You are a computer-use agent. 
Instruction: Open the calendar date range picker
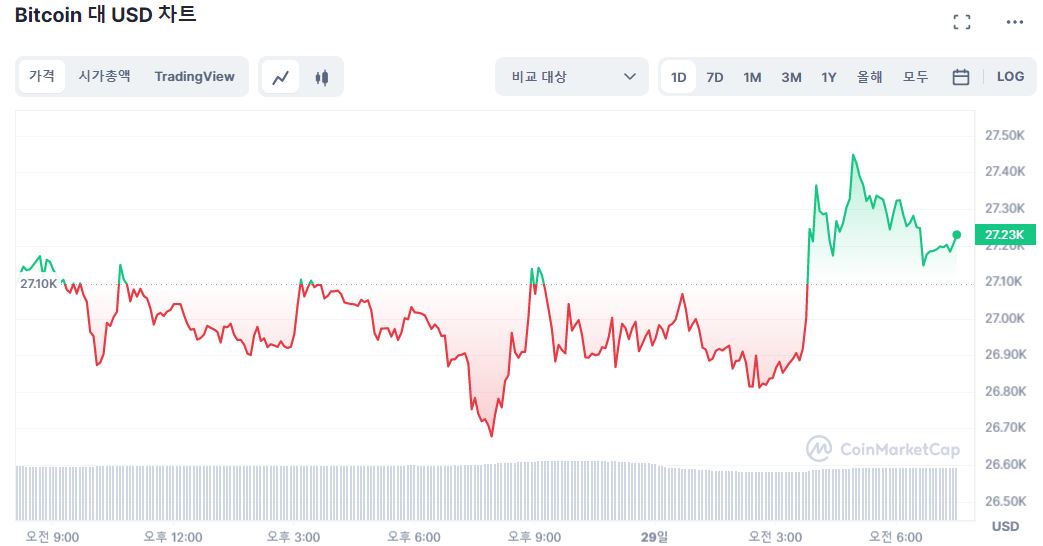pyautogui.click(x=961, y=77)
